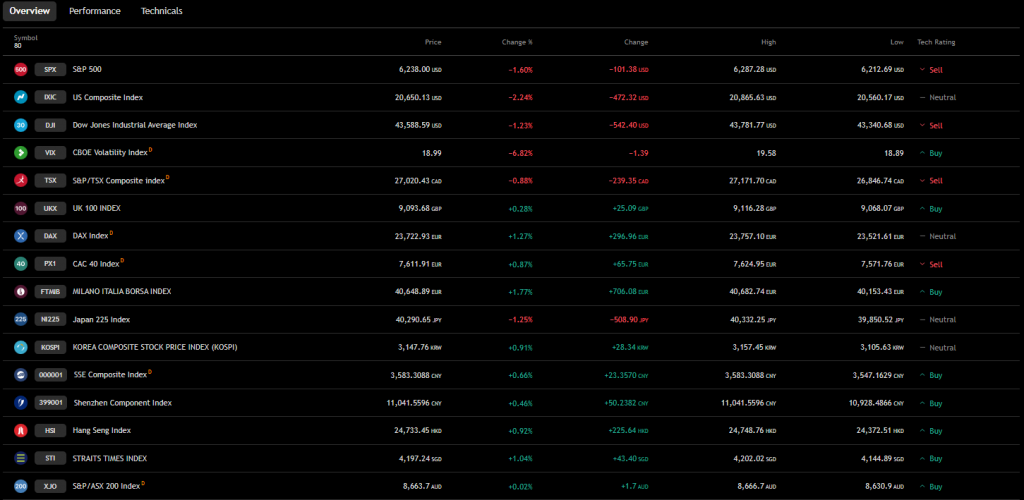Viewport: 1024px width, 500px height.
Task: Open the Hang Seng Index name link
Action: coord(102,431)
